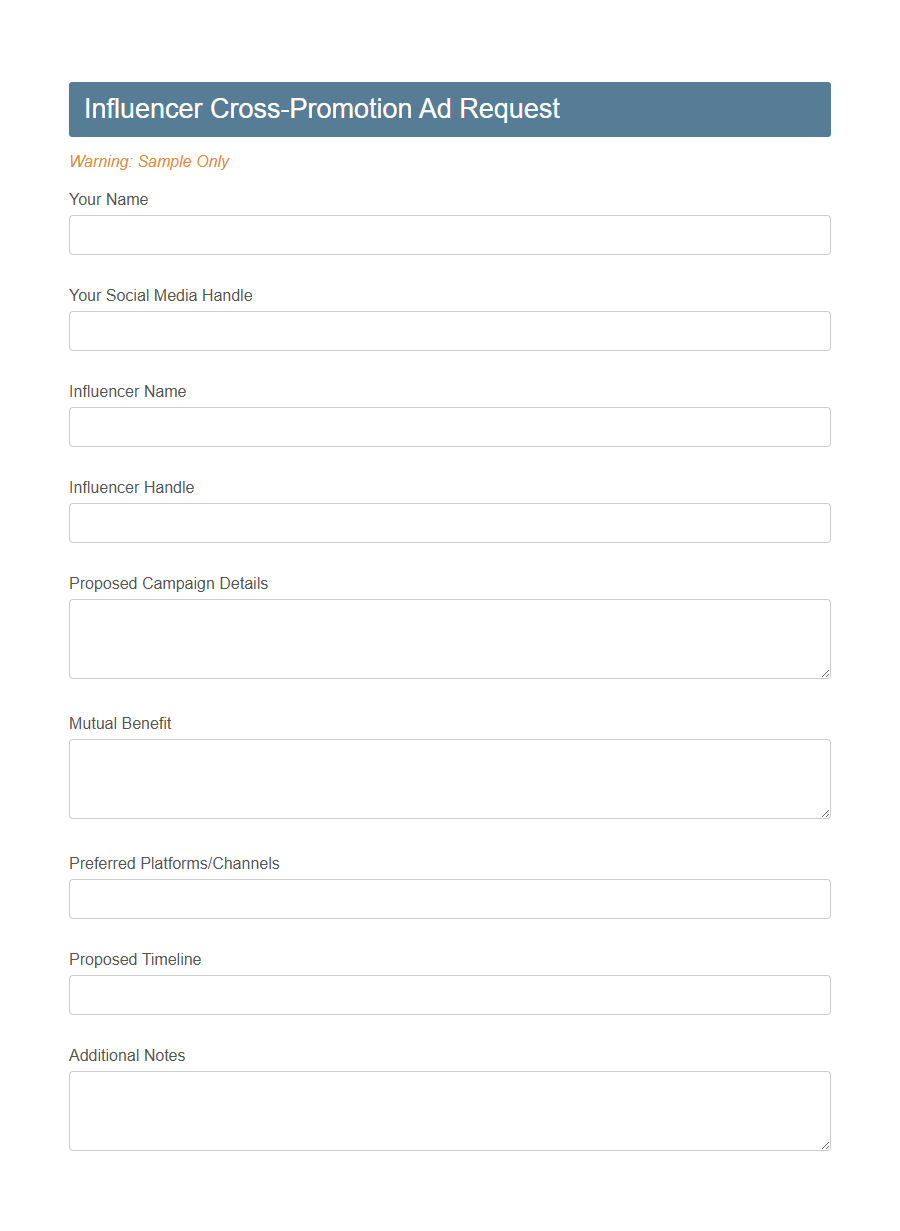Click the Your Name input field

click(x=449, y=235)
